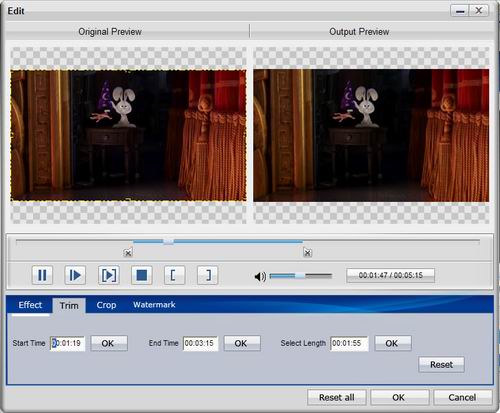
Task: Mute audio with the speaker icon
Action: tap(260, 276)
